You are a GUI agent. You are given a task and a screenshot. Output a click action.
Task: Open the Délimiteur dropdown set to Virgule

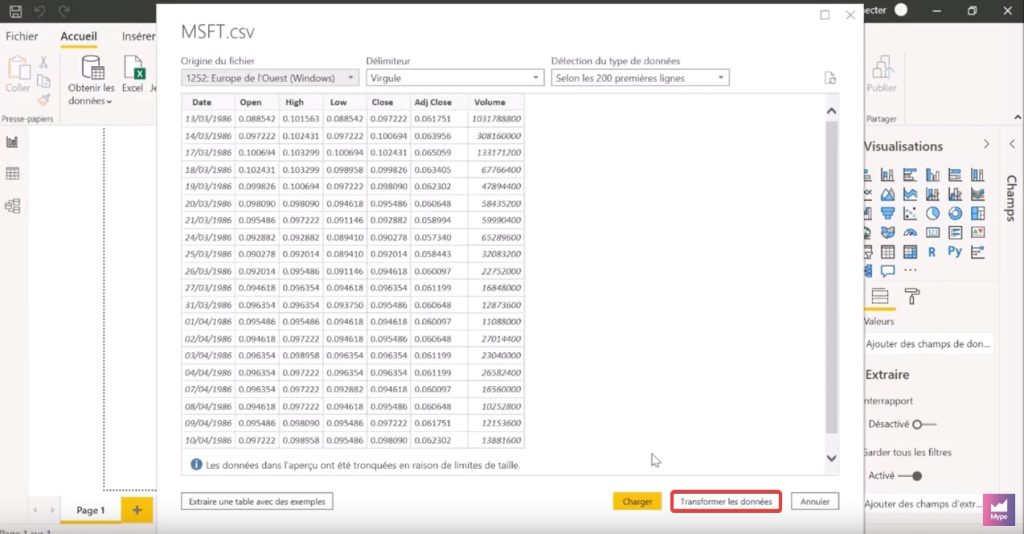(455, 78)
